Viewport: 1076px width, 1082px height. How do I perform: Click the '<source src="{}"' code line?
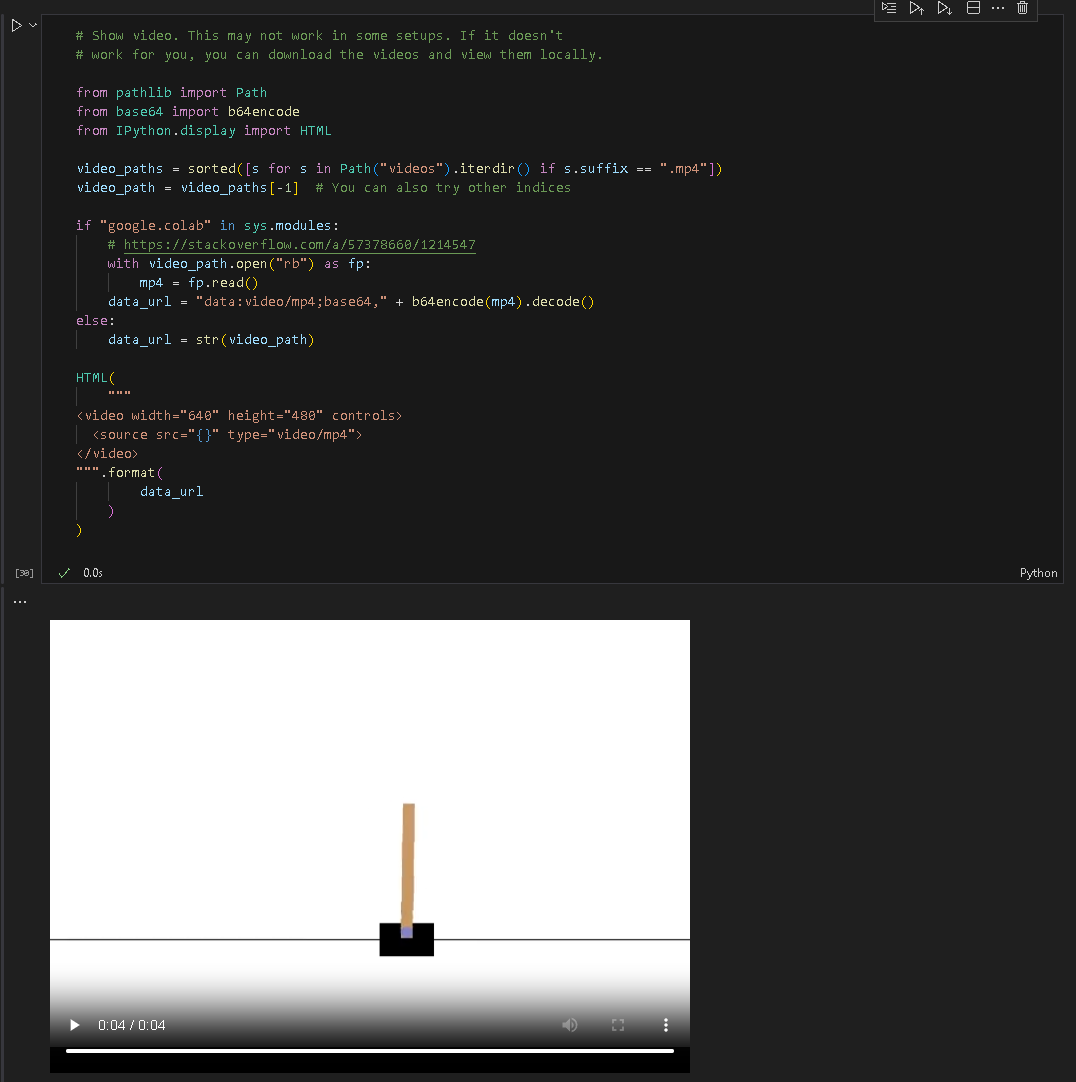[227, 434]
